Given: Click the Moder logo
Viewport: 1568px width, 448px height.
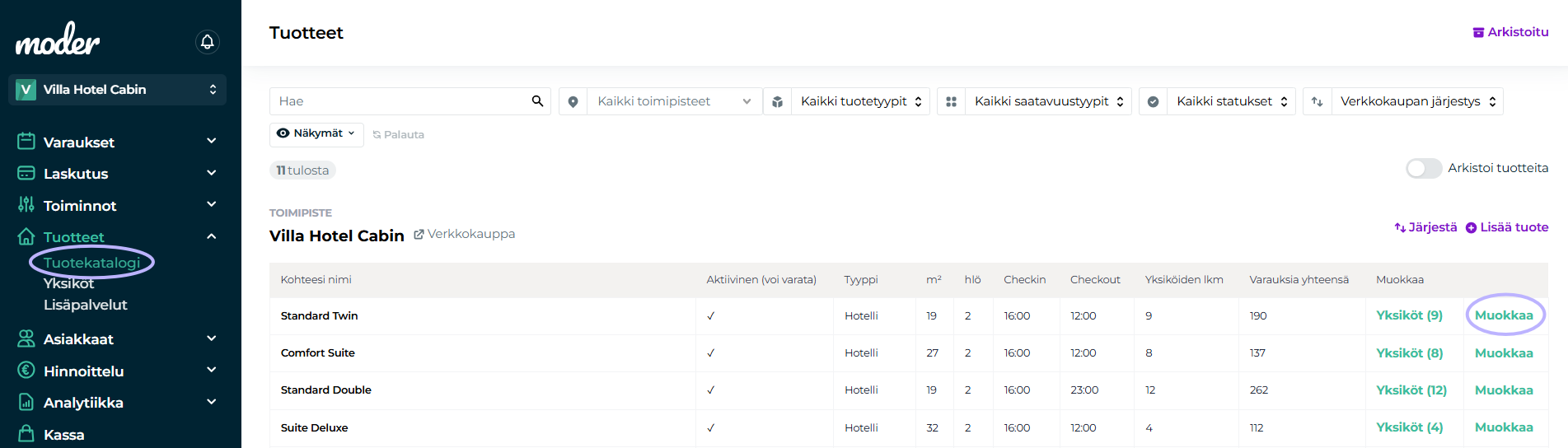Looking at the screenshot, I should [58, 40].
